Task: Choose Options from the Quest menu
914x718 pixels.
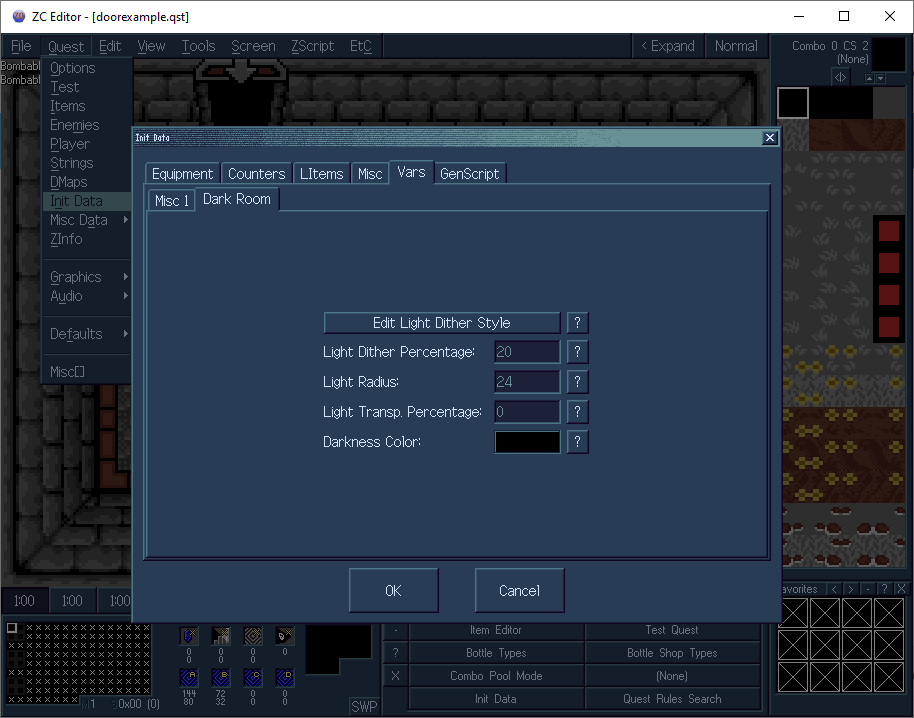Action: (x=87, y=68)
